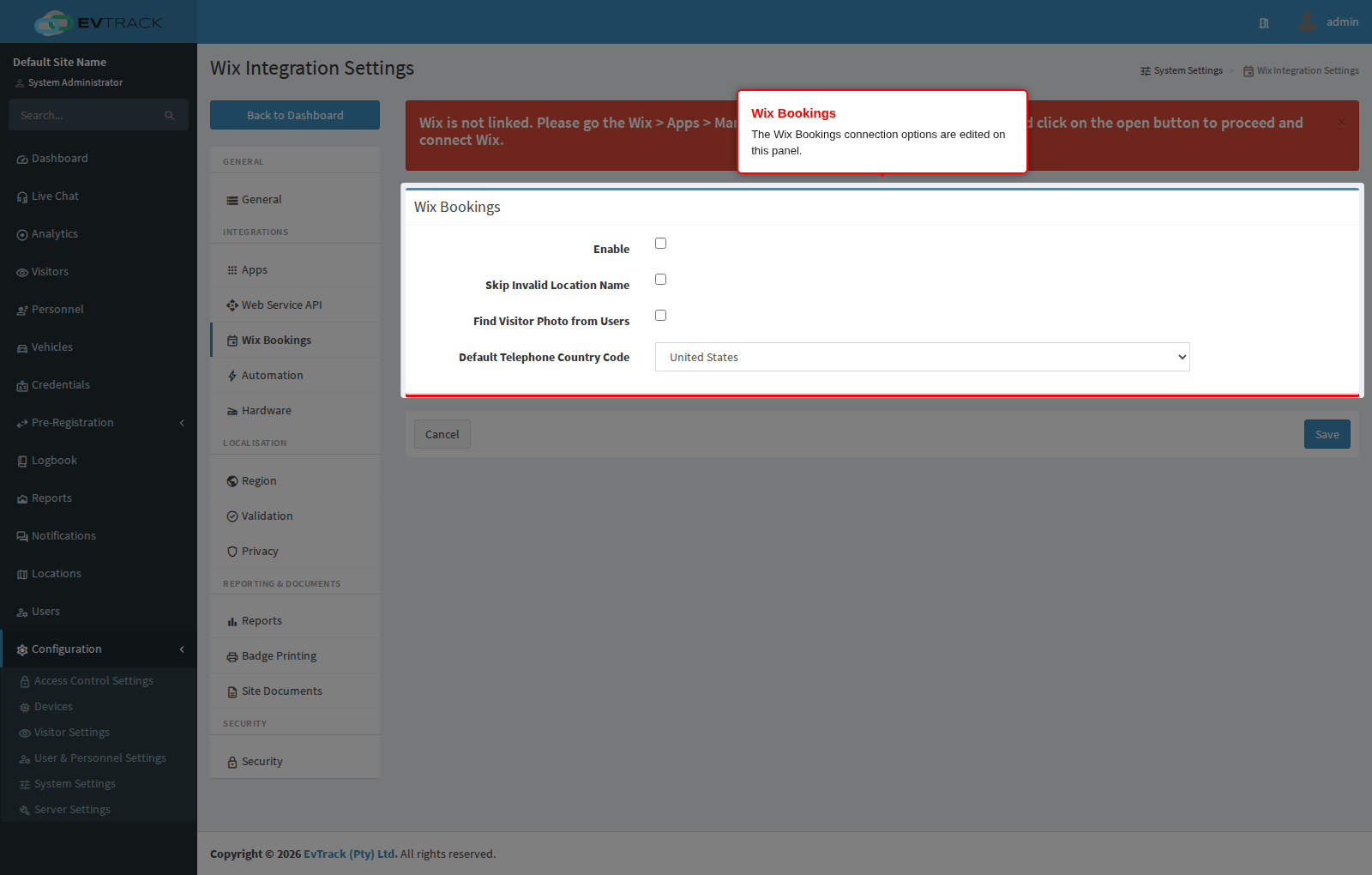Toggle Skip Invalid Location Name checkbox
Image resolution: width=1372 pixels, height=875 pixels.
(660, 280)
